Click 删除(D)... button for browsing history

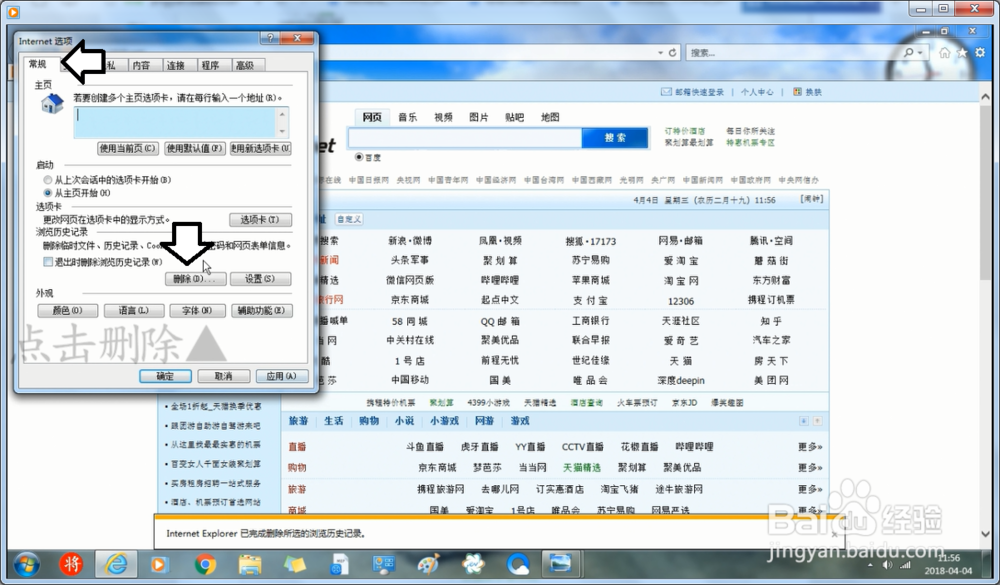(195, 279)
